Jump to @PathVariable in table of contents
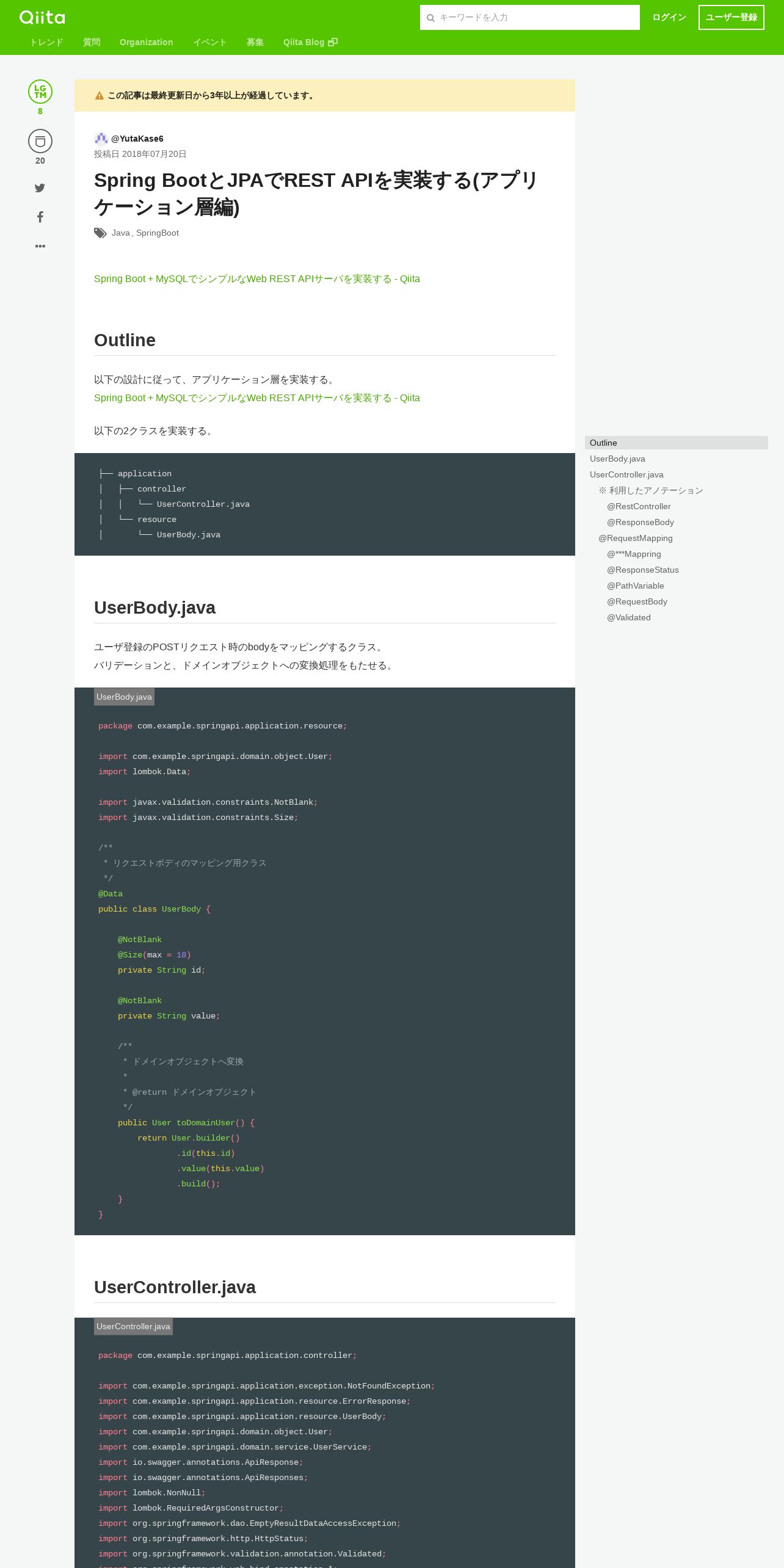 (636, 586)
